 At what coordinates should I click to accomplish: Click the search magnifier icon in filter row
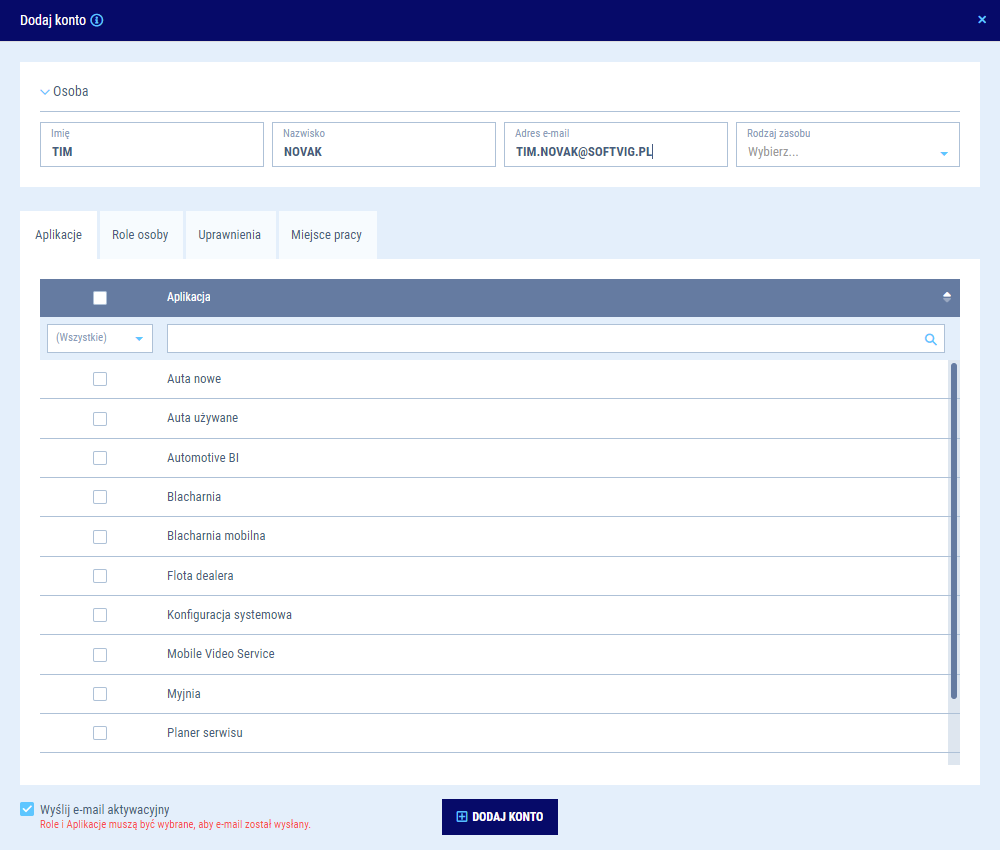pos(930,339)
